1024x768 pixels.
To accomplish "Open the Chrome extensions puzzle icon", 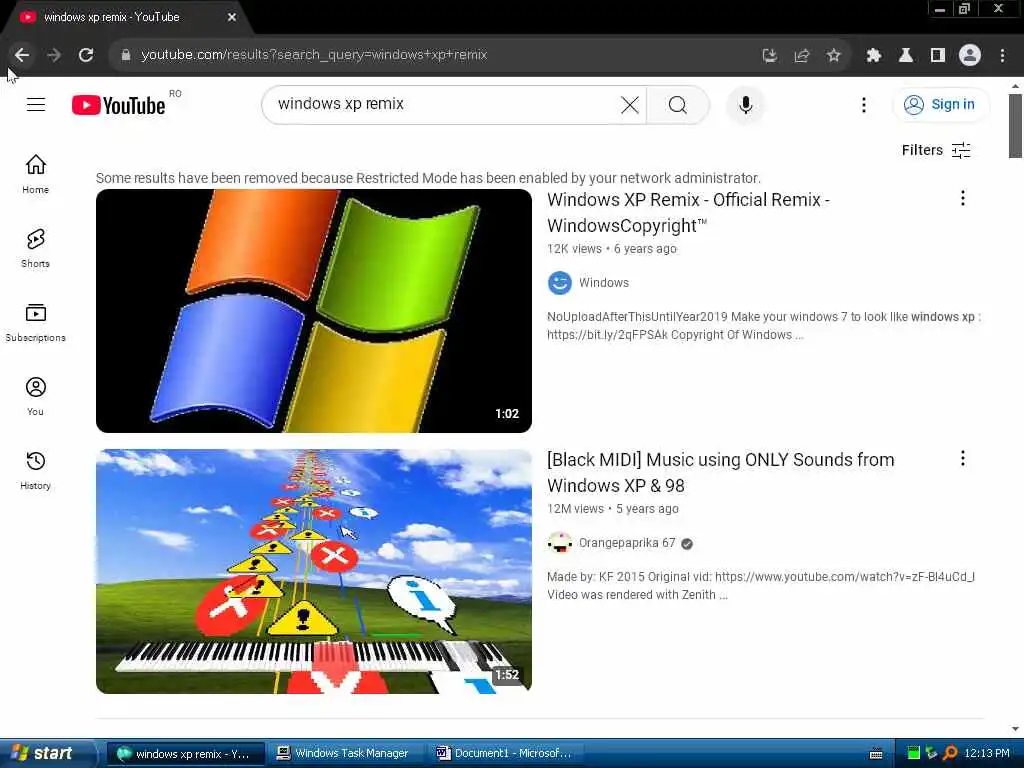I will (874, 56).
